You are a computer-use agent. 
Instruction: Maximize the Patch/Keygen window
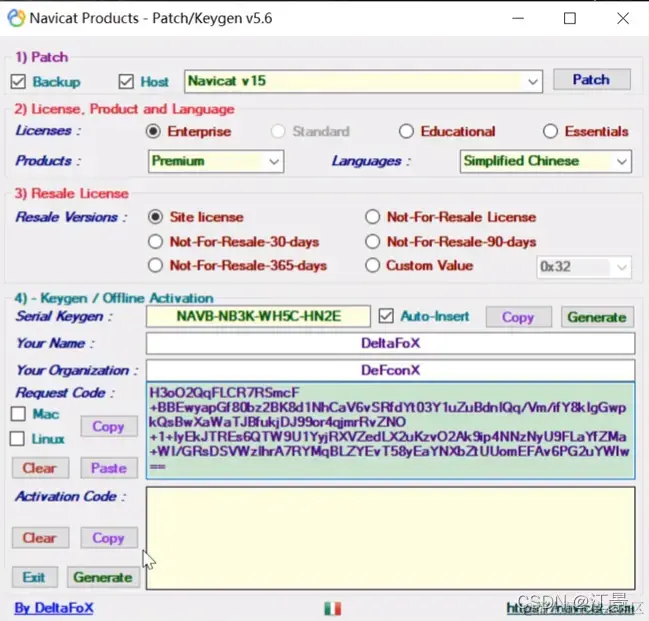pyautogui.click(x=570, y=19)
